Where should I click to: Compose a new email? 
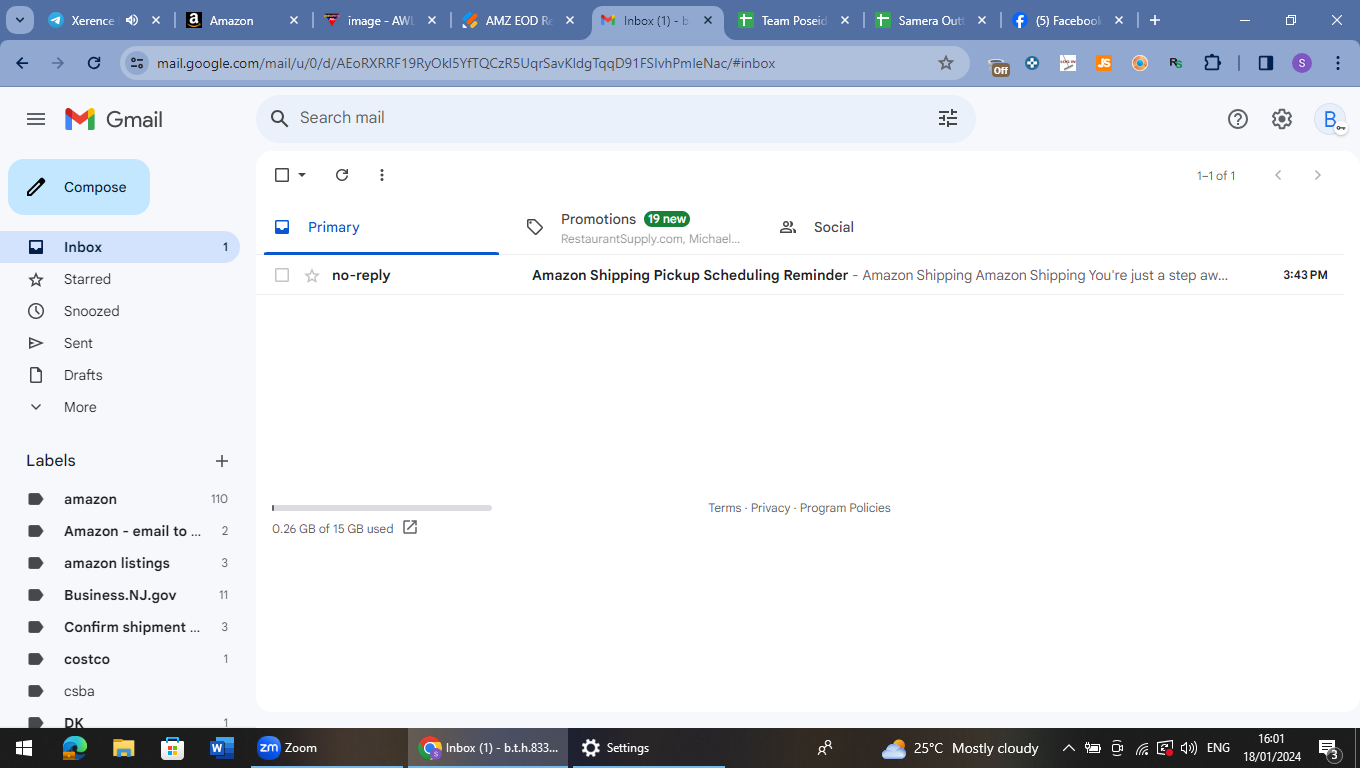point(79,187)
